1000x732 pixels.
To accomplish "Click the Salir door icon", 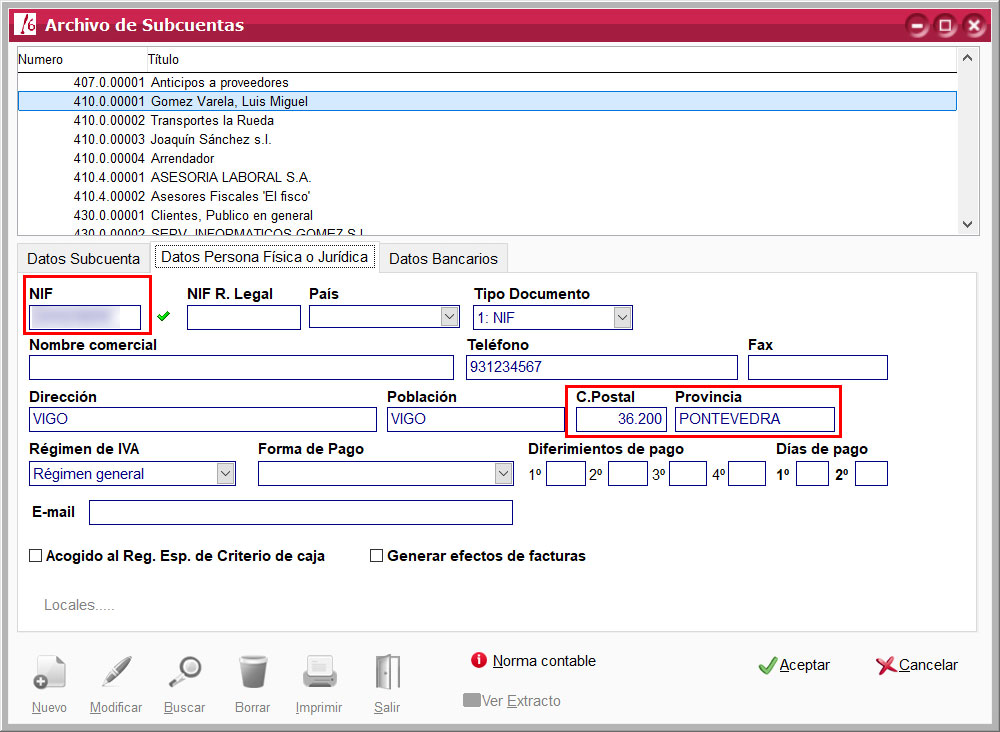I will coord(387,672).
